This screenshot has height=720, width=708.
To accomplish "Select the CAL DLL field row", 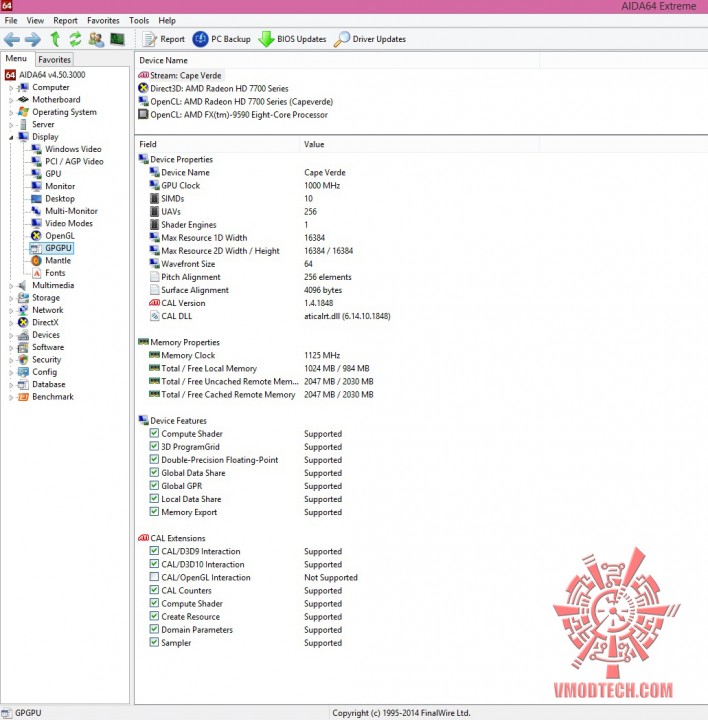I will click(270, 316).
